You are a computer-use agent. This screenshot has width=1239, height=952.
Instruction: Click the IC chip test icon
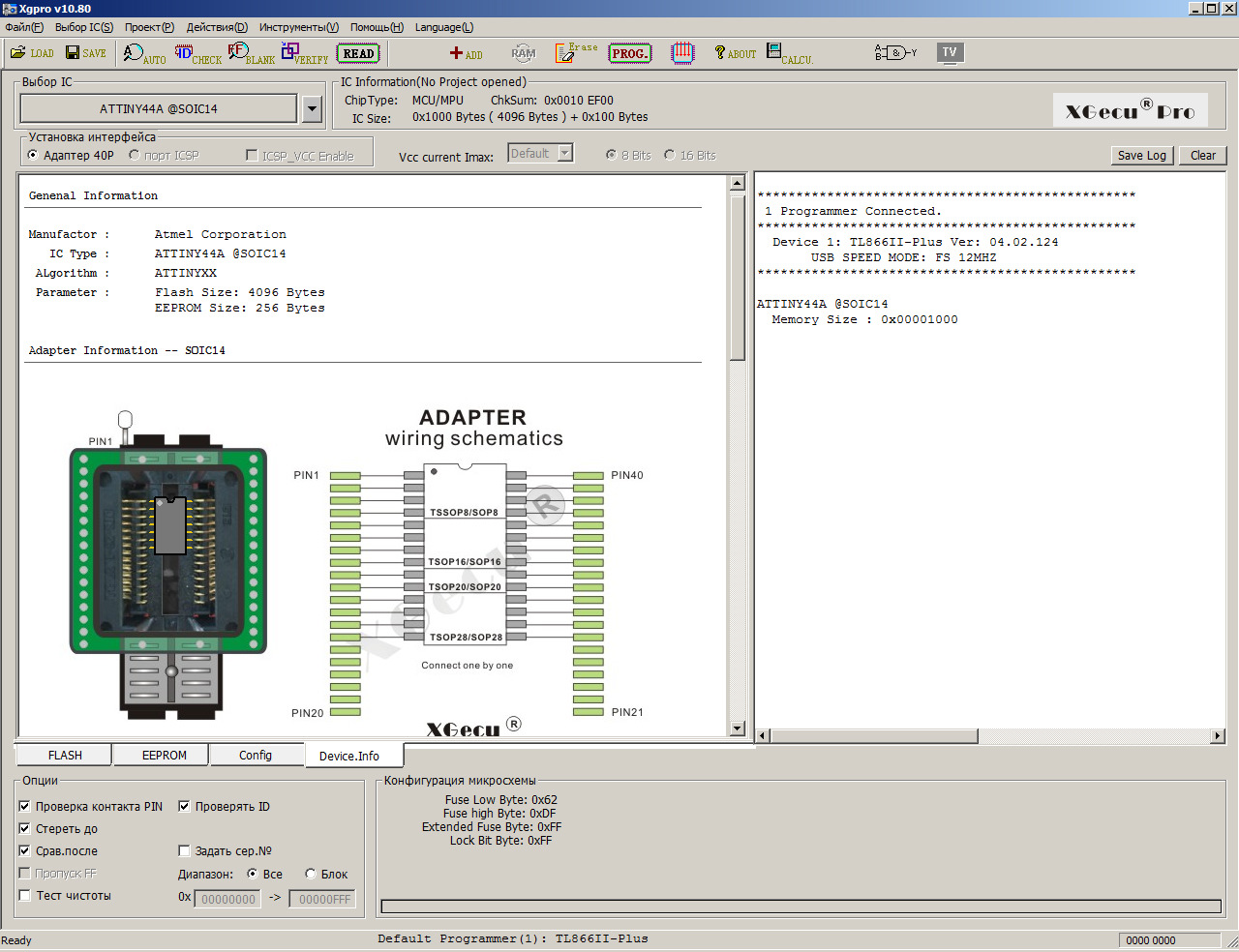click(682, 53)
